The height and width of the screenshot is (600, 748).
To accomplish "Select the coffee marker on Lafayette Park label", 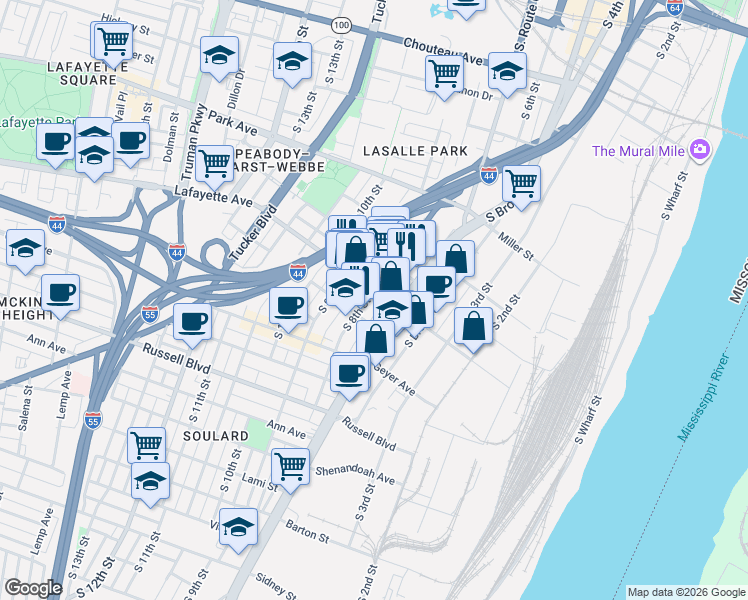I will pyautogui.click(x=56, y=142).
